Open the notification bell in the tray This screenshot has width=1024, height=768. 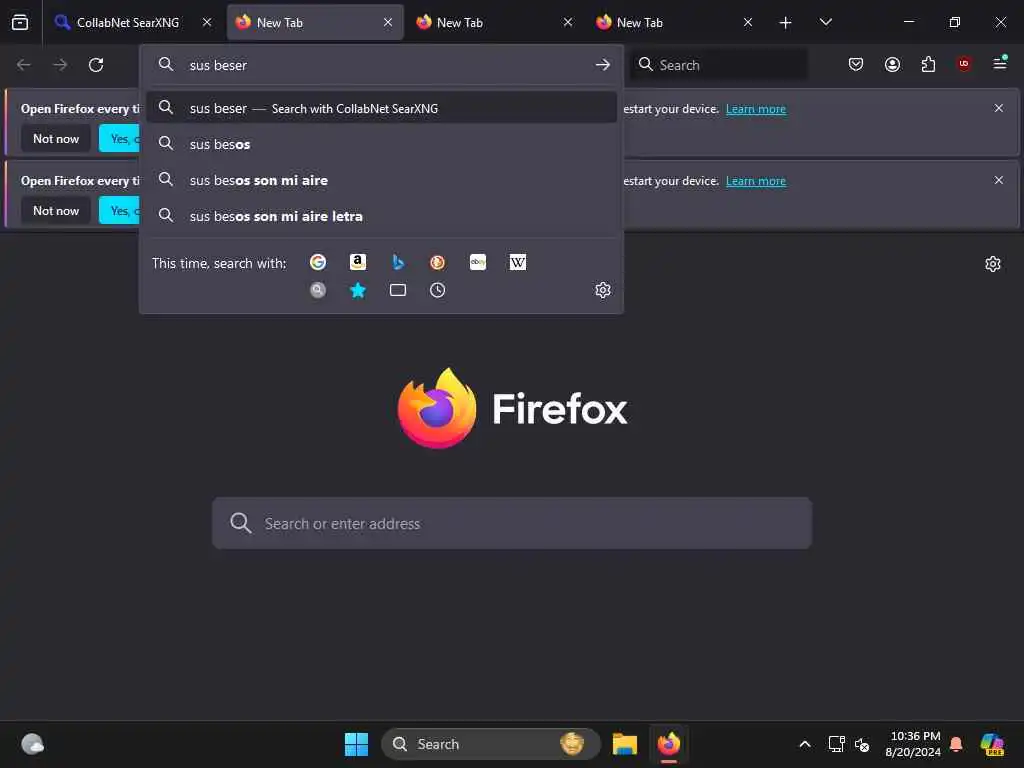coord(956,744)
